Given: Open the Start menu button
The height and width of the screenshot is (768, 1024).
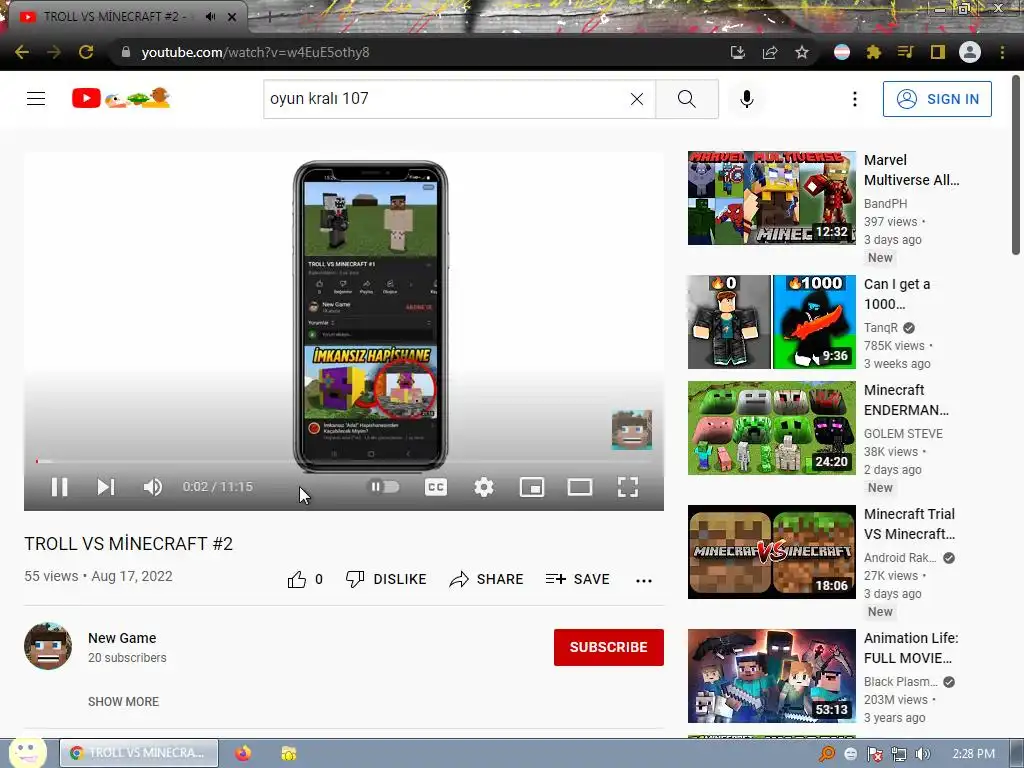Looking at the screenshot, I should [27, 753].
